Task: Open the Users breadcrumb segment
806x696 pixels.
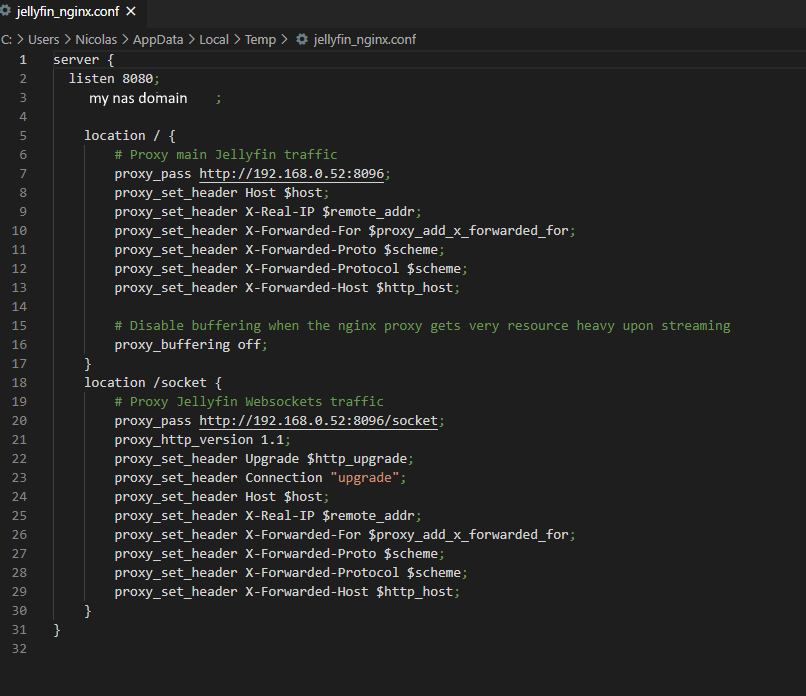Action: coord(44,40)
